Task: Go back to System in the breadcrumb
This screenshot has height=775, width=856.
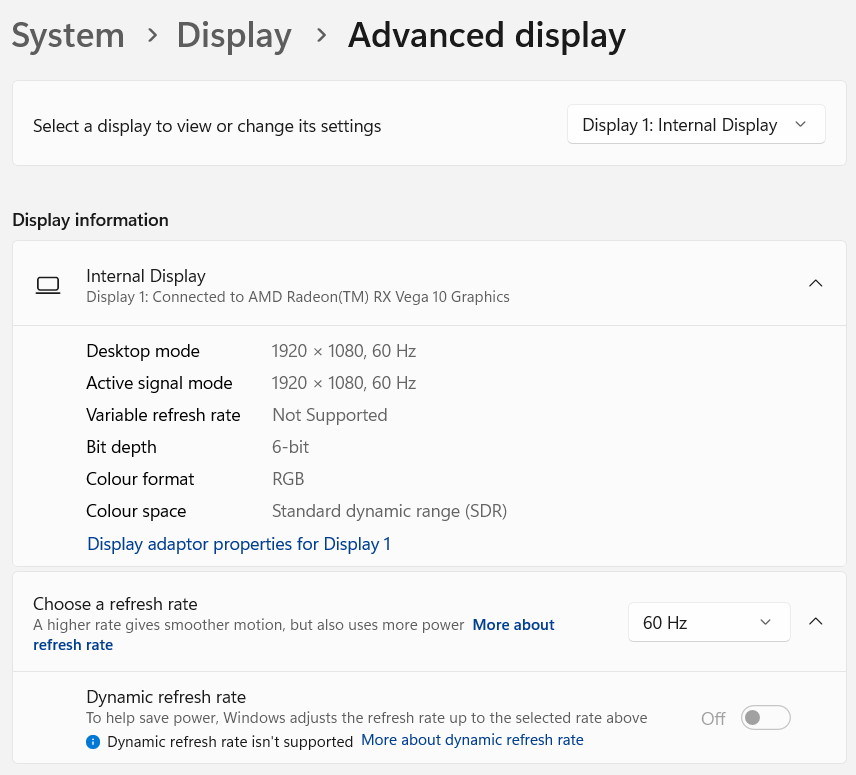Action: (68, 36)
